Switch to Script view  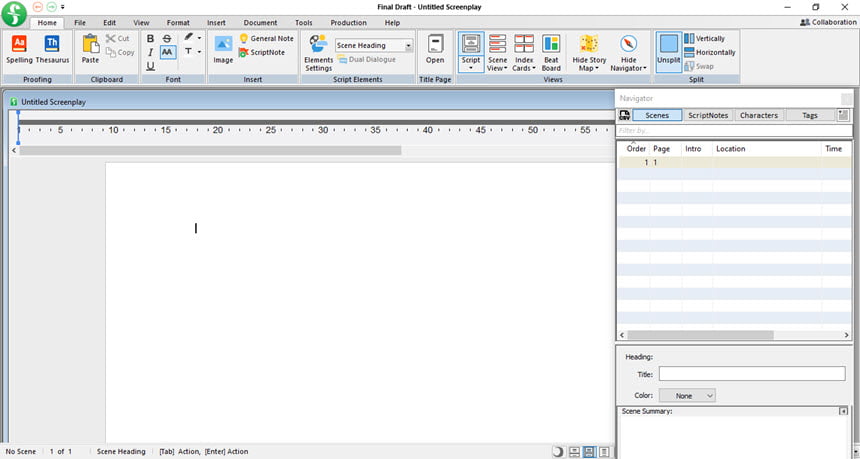click(471, 52)
